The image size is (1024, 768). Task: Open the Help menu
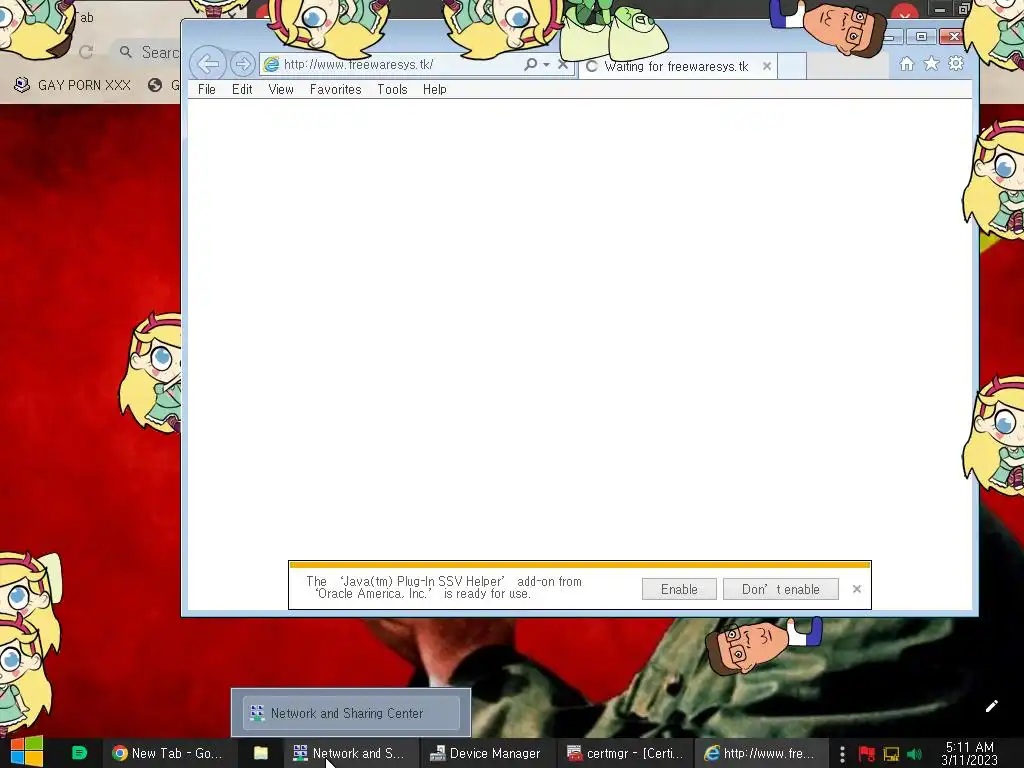[x=434, y=89]
